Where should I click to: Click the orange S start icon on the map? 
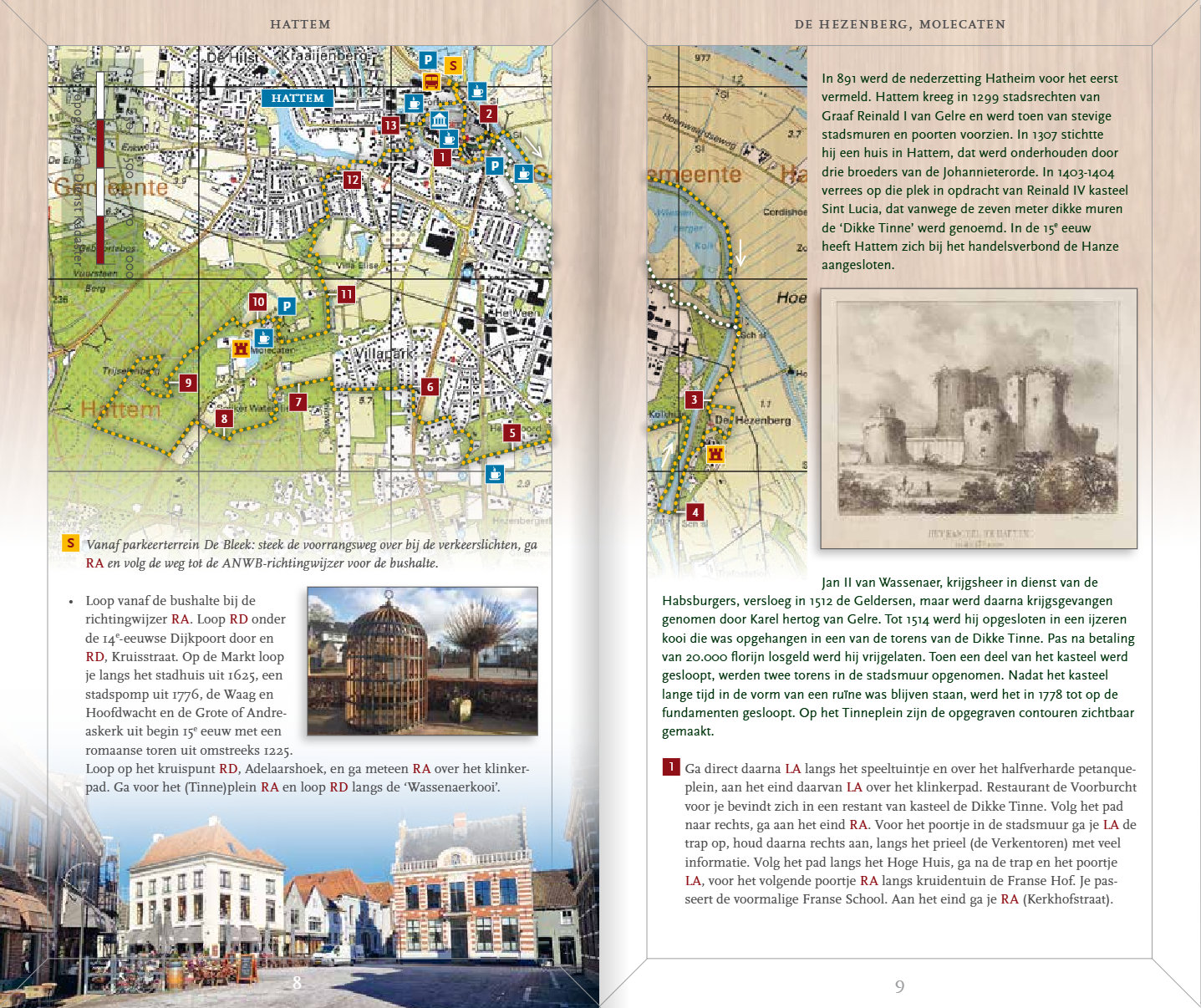click(x=452, y=65)
